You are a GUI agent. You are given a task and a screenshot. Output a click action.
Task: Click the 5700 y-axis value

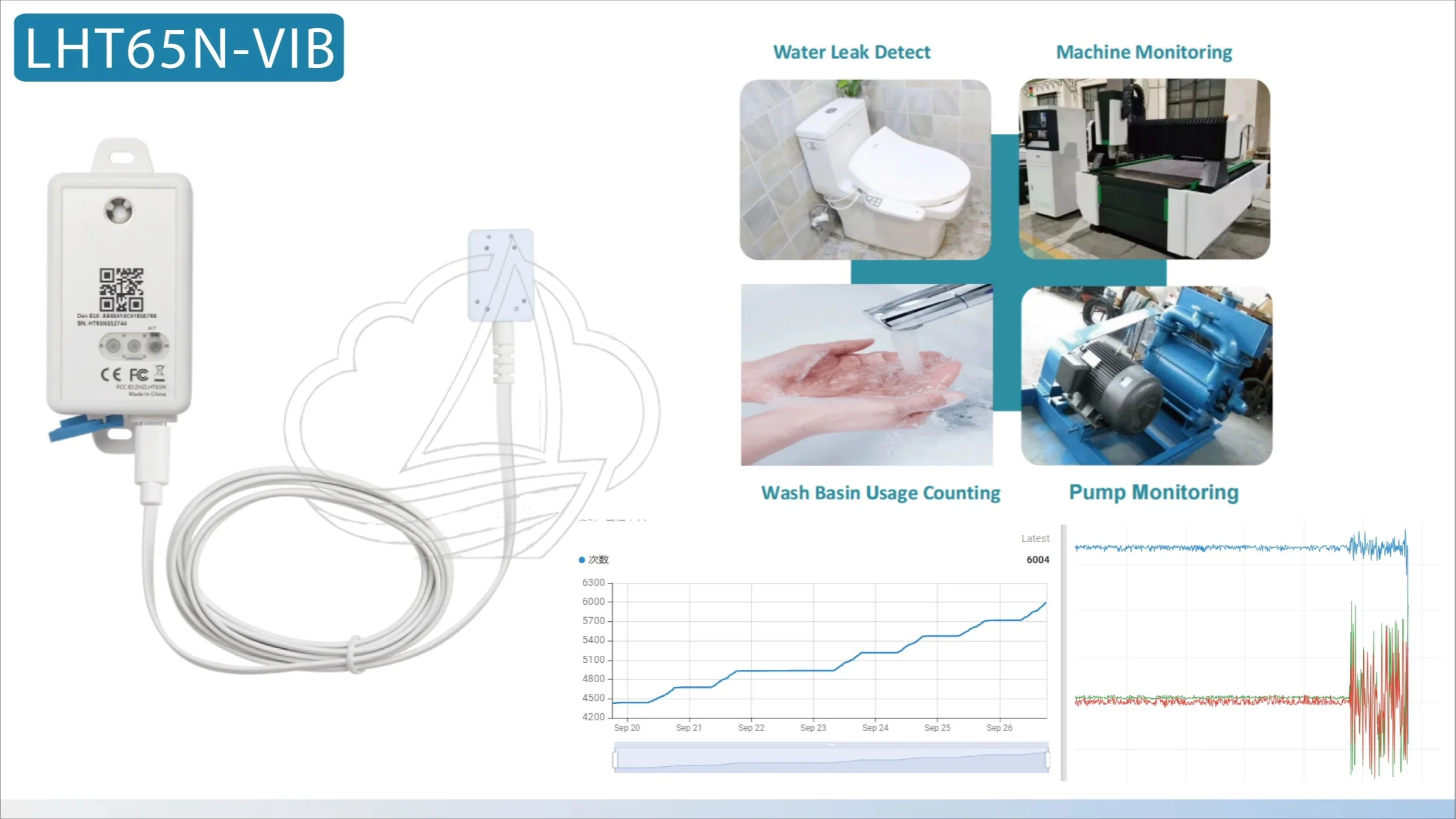tap(593, 621)
